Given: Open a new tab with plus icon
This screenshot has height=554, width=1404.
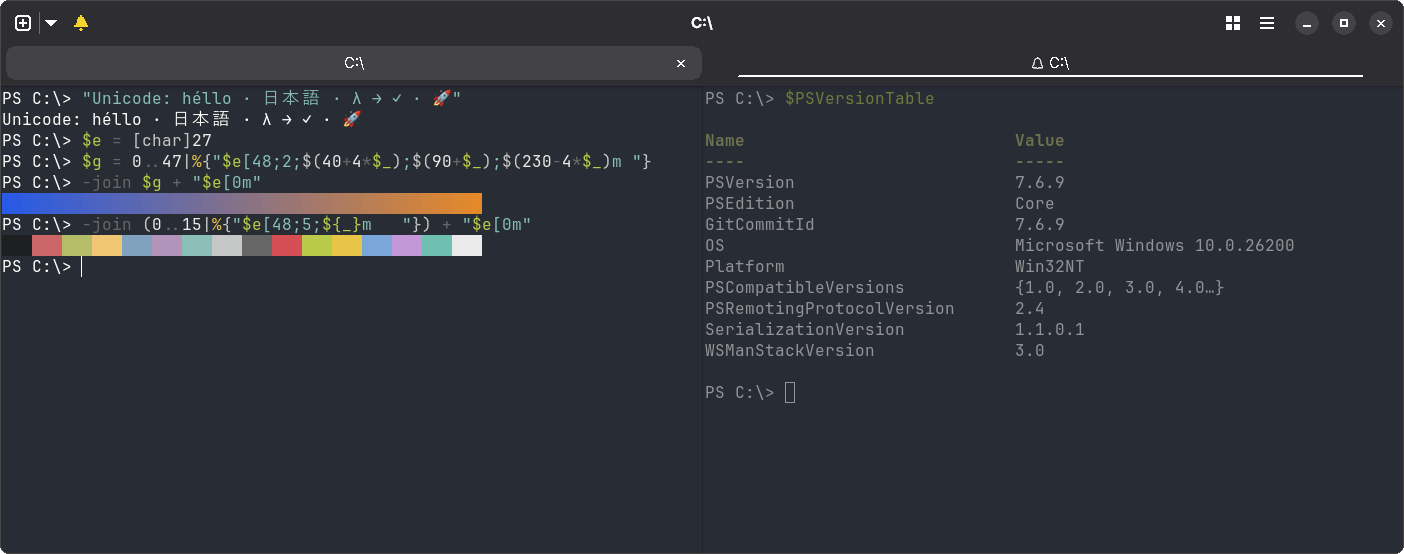Looking at the screenshot, I should [x=23, y=23].
